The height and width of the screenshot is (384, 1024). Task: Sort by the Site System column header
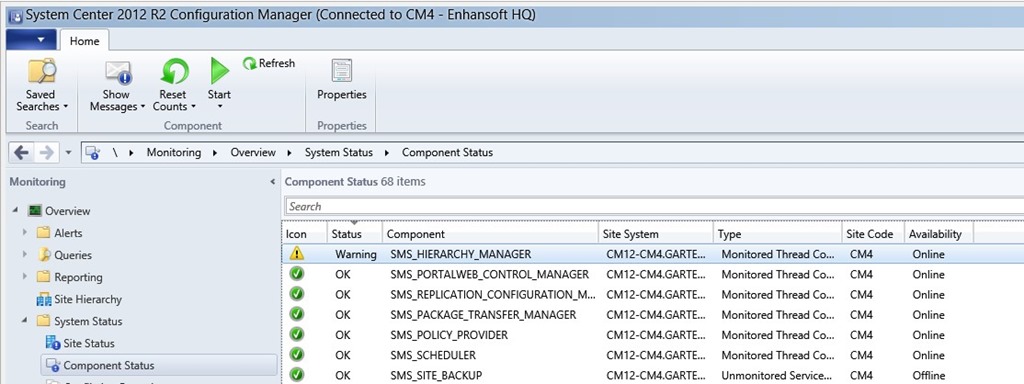pyautogui.click(x=656, y=234)
